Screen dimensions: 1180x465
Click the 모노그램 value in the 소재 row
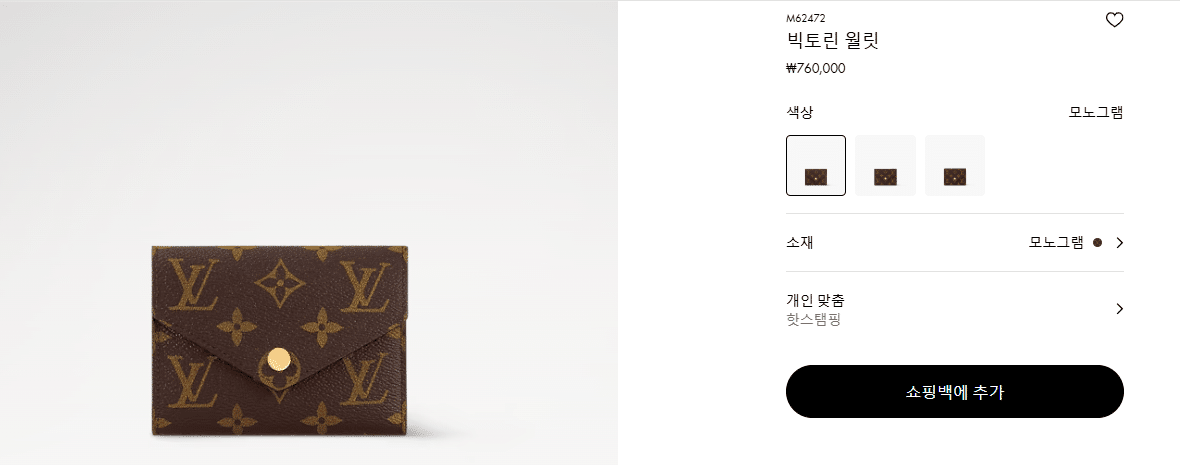pos(1057,243)
